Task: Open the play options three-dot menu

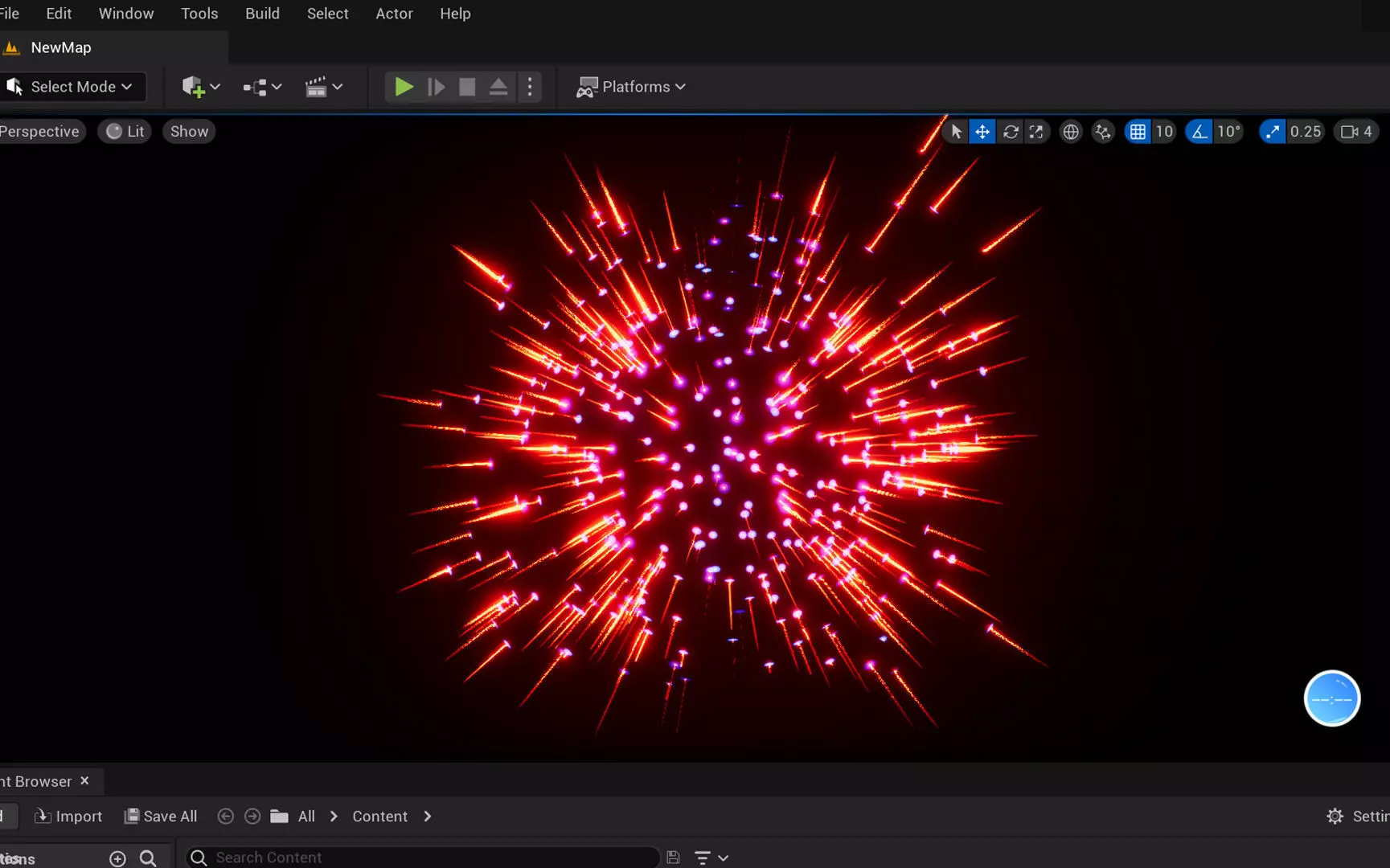Action: click(530, 87)
